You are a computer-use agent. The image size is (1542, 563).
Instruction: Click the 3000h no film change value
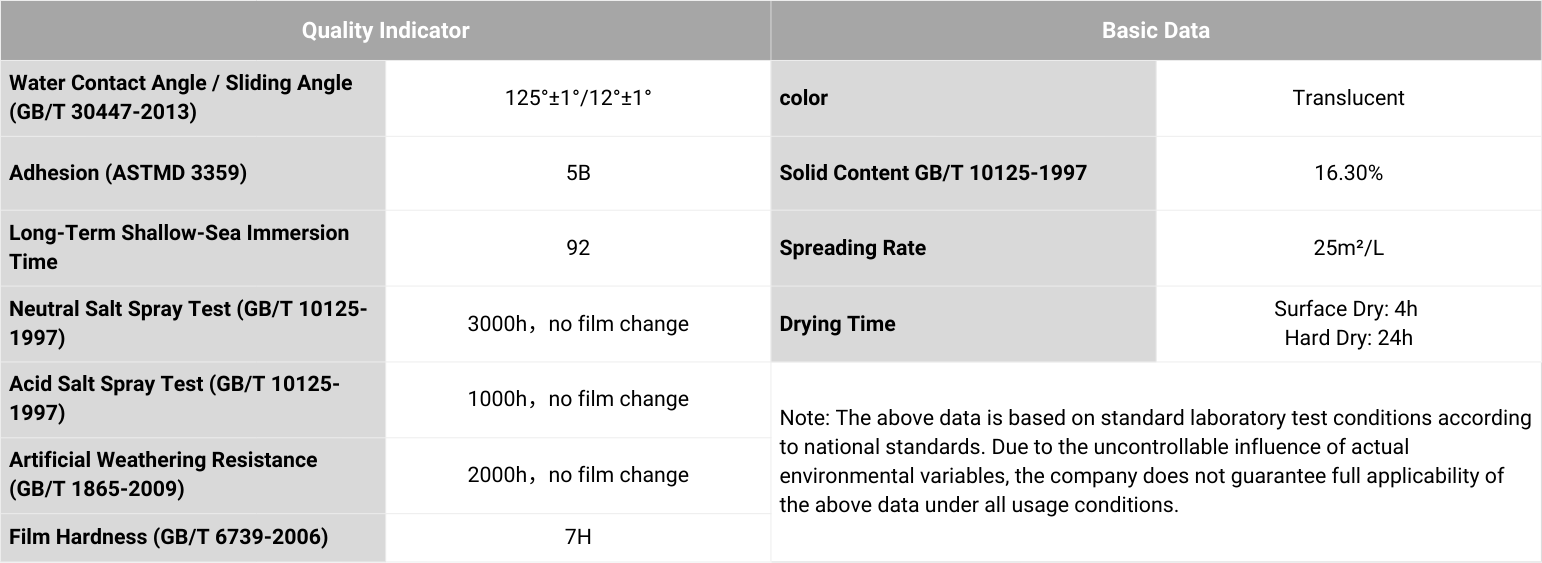click(x=578, y=324)
